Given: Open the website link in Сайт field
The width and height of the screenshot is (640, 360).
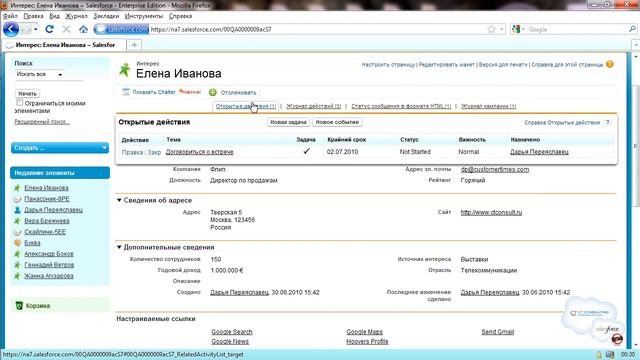Looking at the screenshot, I should [x=491, y=212].
